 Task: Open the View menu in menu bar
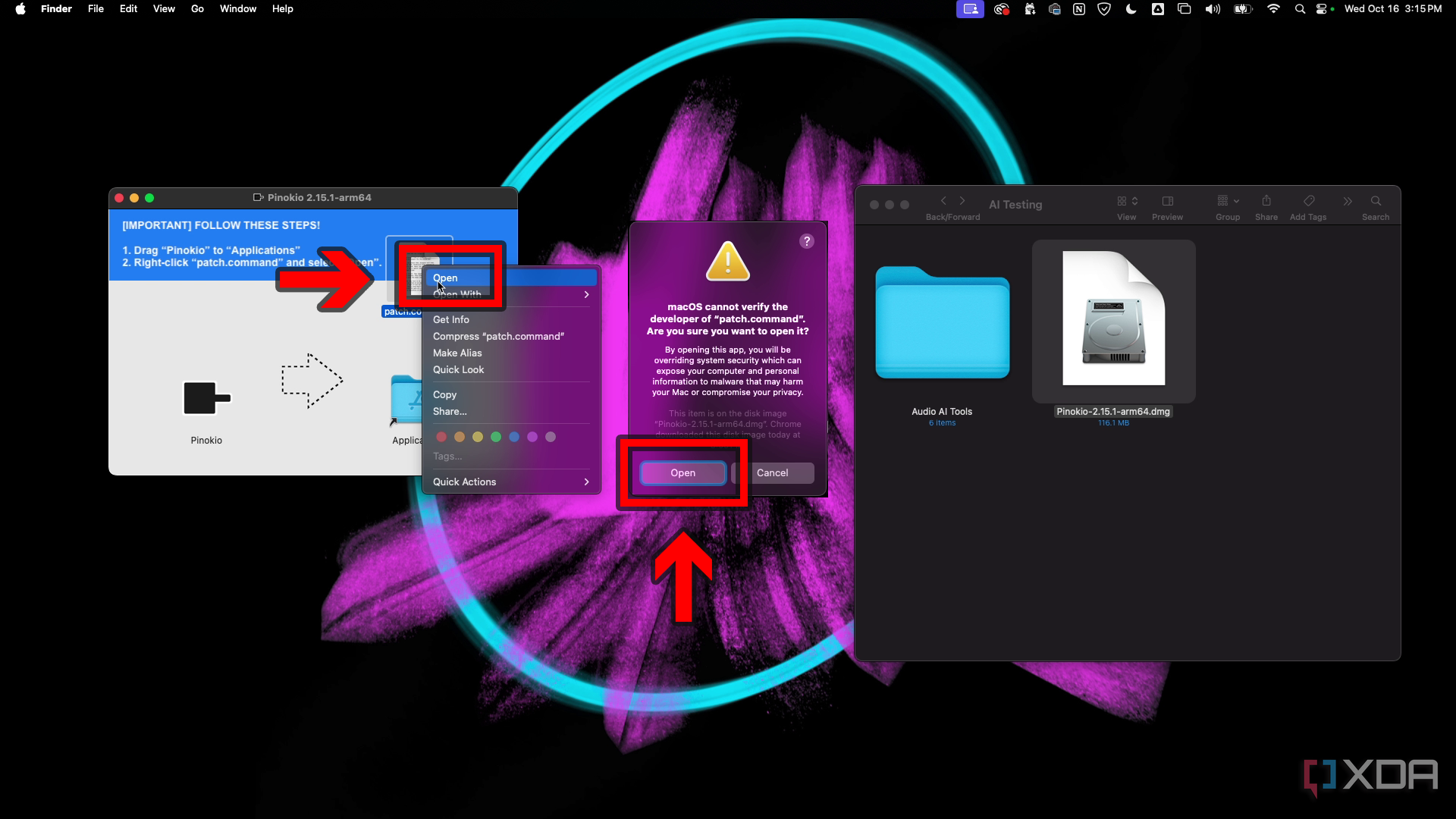(164, 9)
